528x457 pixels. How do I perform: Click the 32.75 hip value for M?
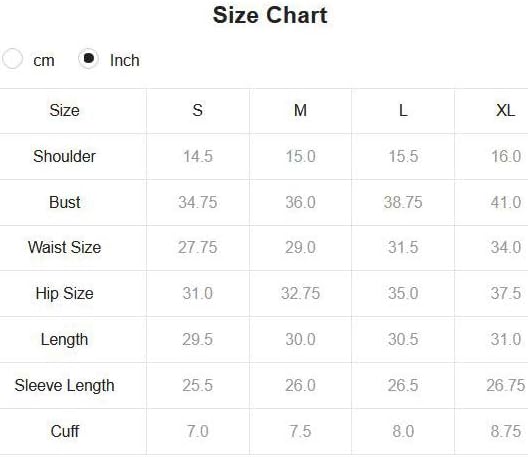point(300,293)
